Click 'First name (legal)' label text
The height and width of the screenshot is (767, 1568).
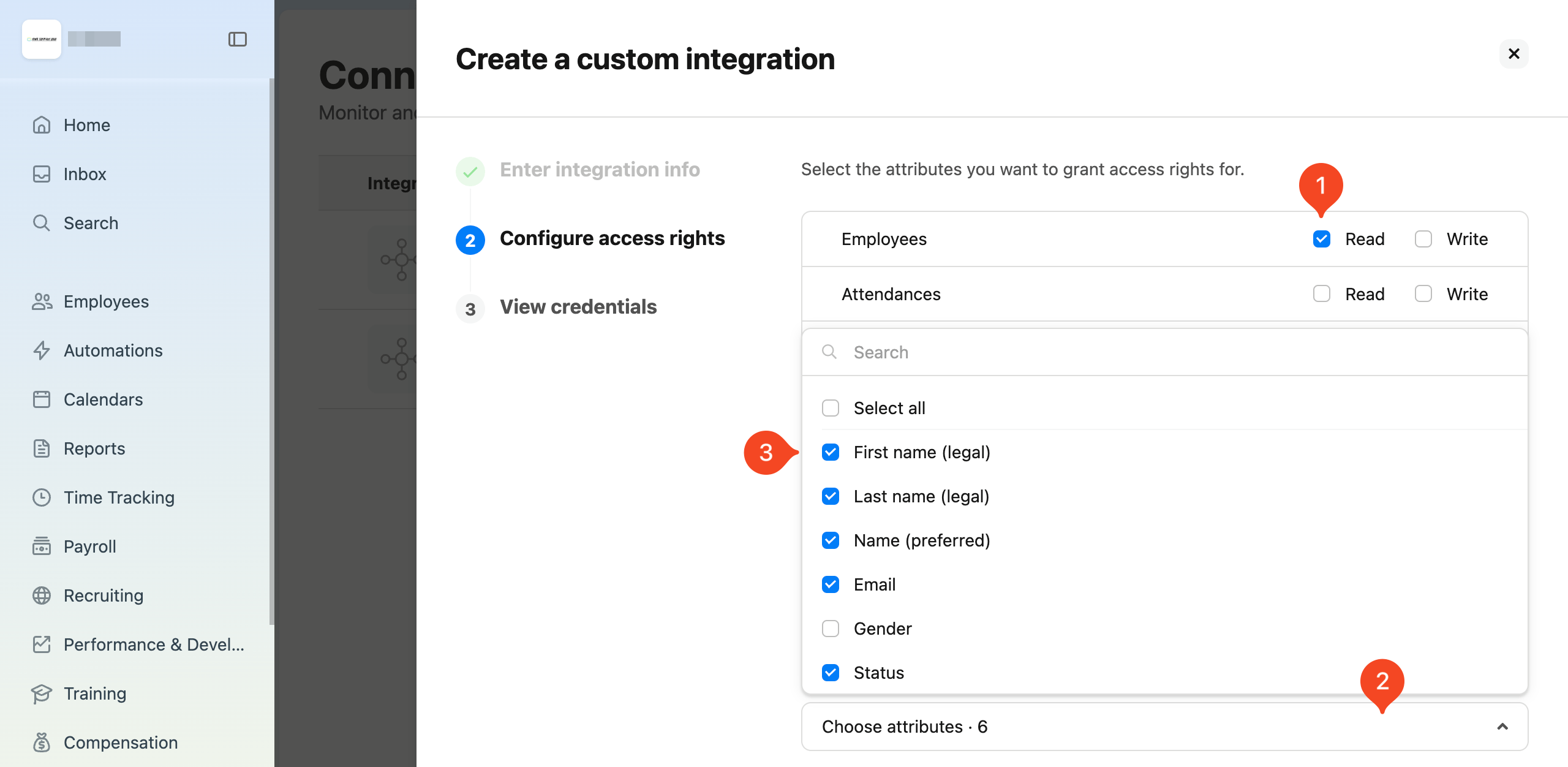922,452
